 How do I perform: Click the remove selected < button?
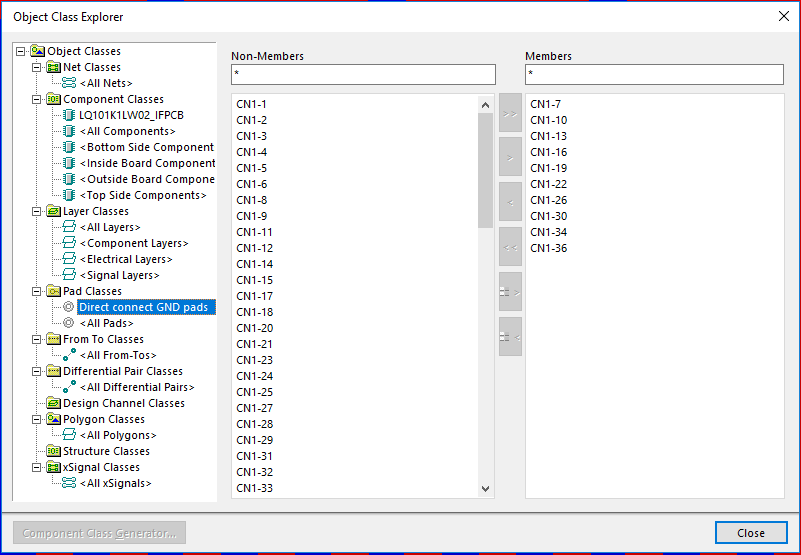510,202
